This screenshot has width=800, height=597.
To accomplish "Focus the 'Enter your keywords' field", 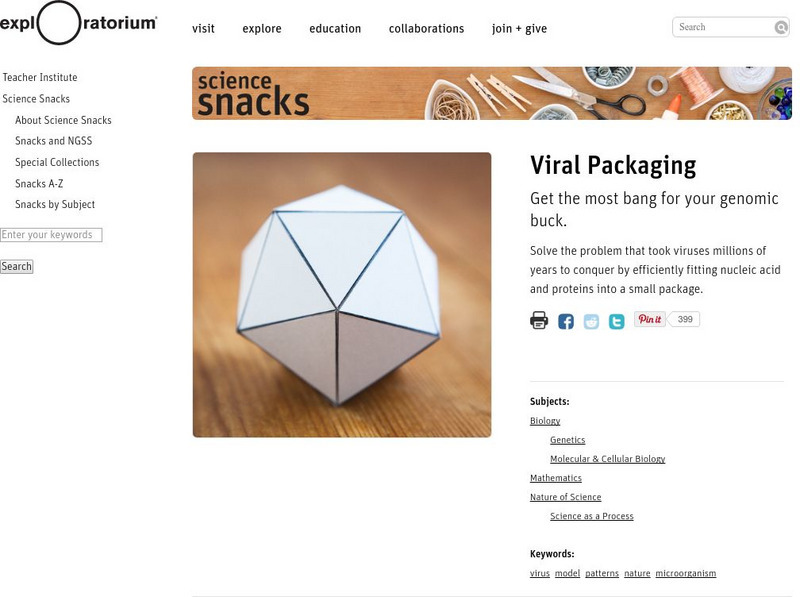I will tap(51, 235).
